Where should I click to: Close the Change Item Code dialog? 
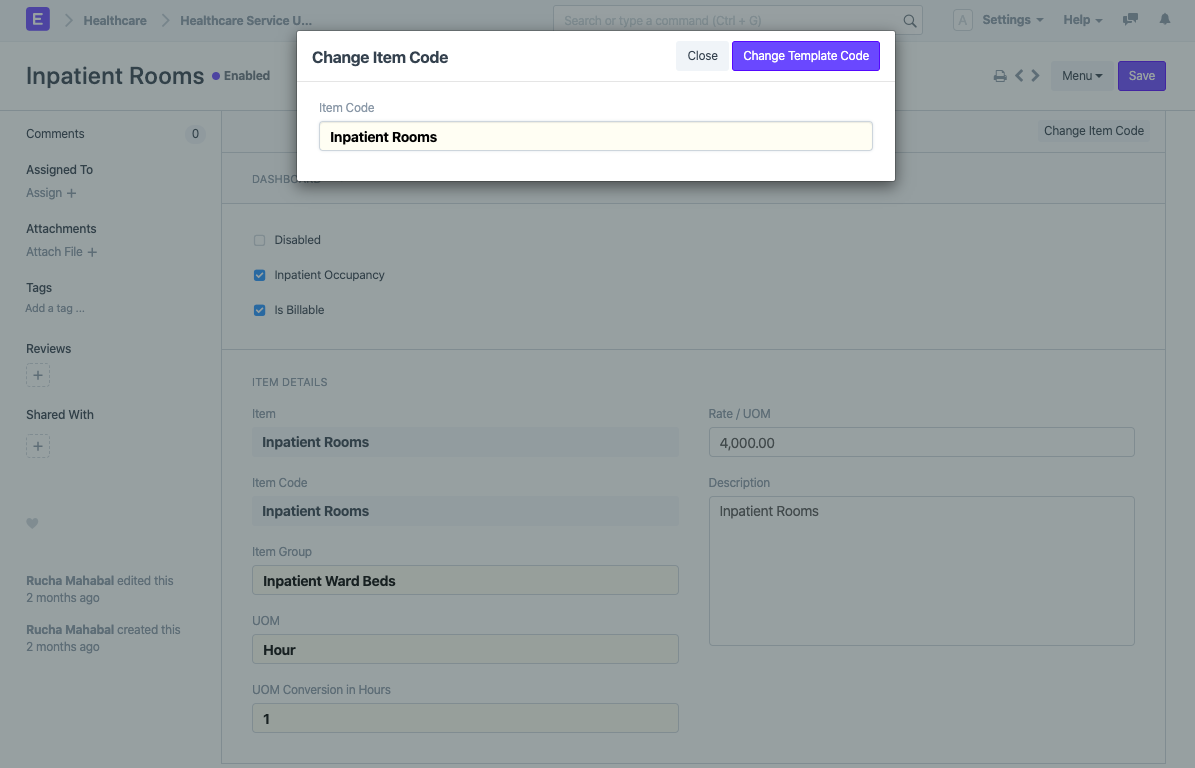702,56
